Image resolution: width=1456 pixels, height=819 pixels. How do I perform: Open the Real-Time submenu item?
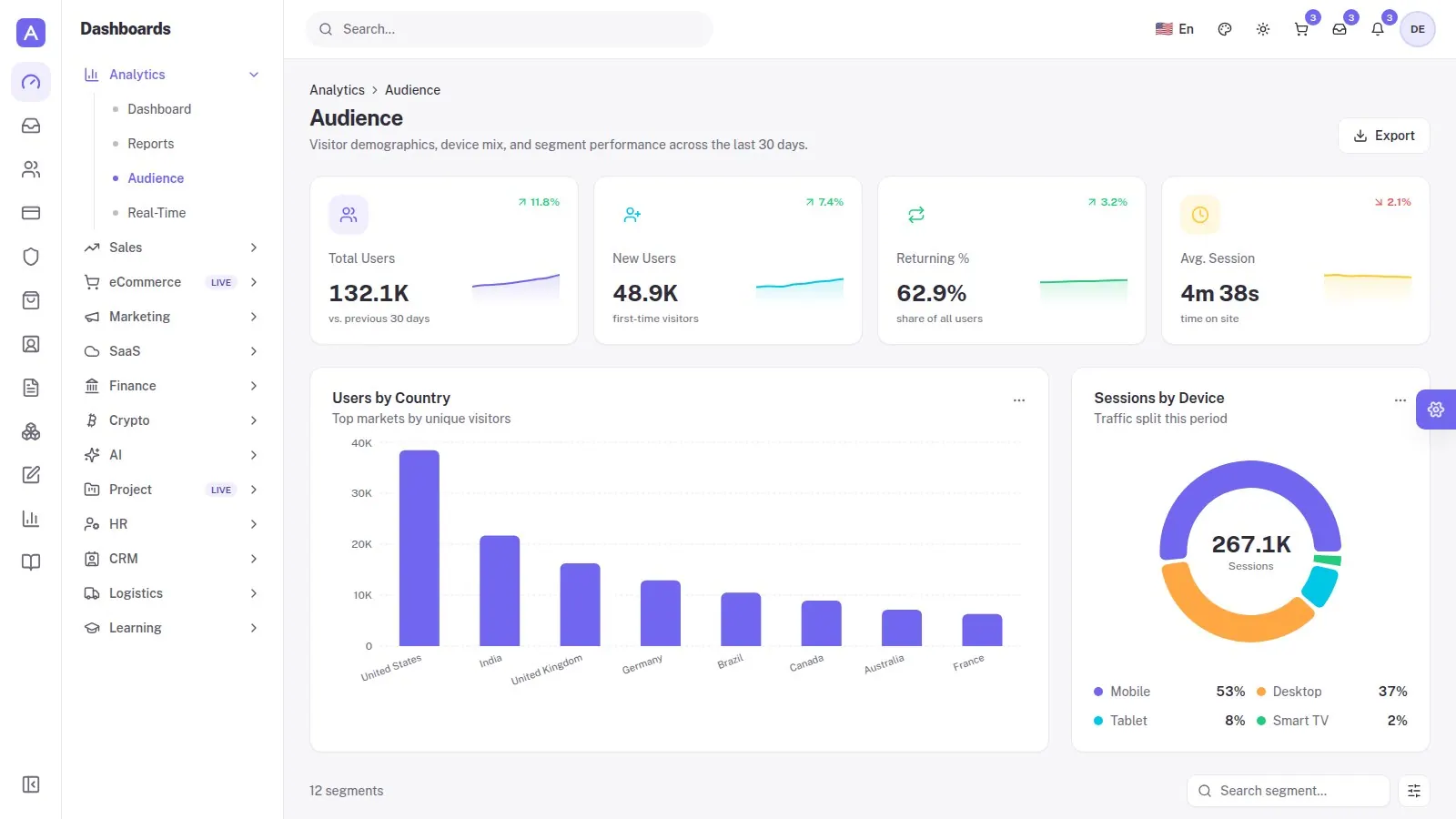157,213
